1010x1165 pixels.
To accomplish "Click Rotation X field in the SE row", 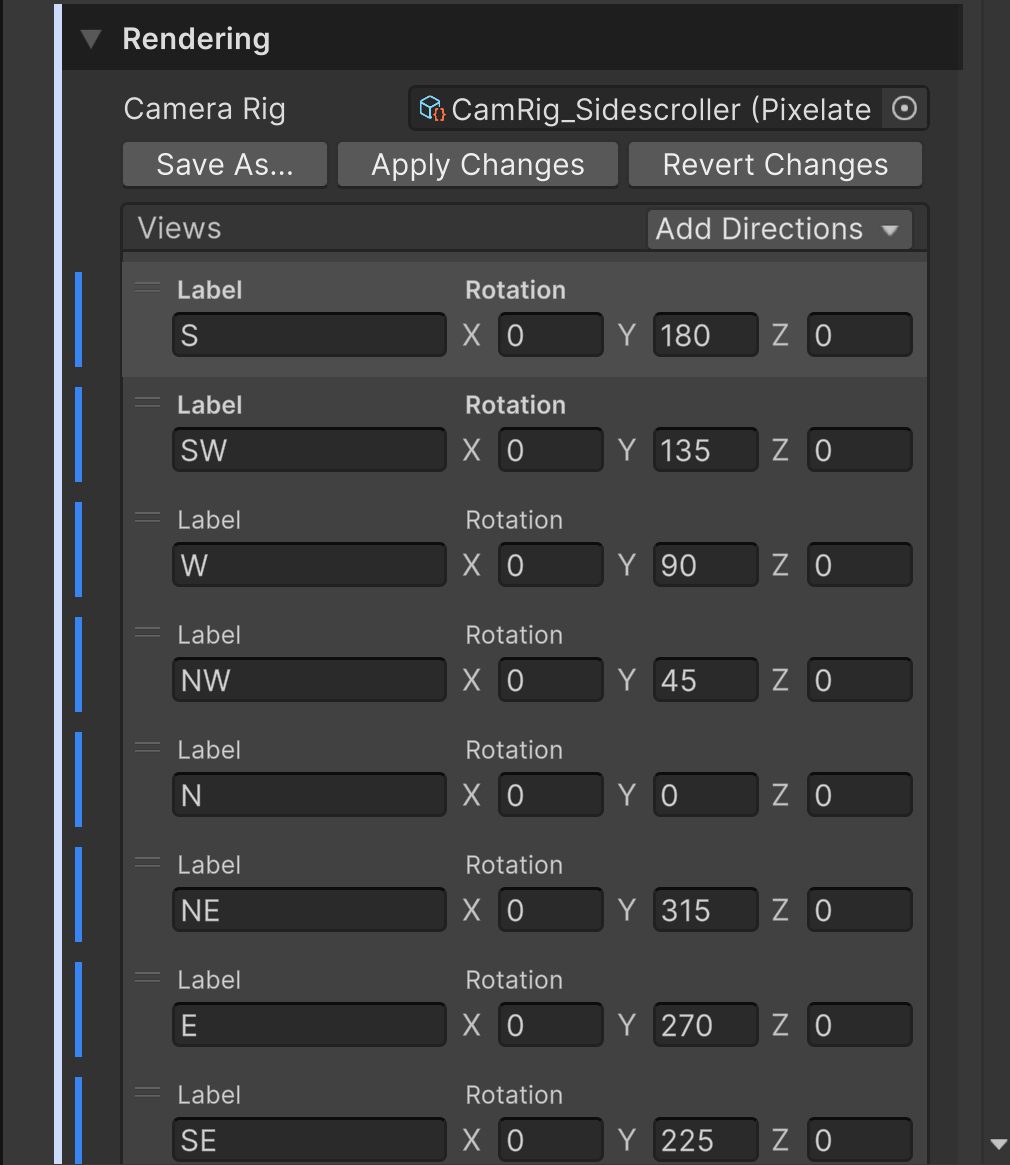I will 551,1140.
